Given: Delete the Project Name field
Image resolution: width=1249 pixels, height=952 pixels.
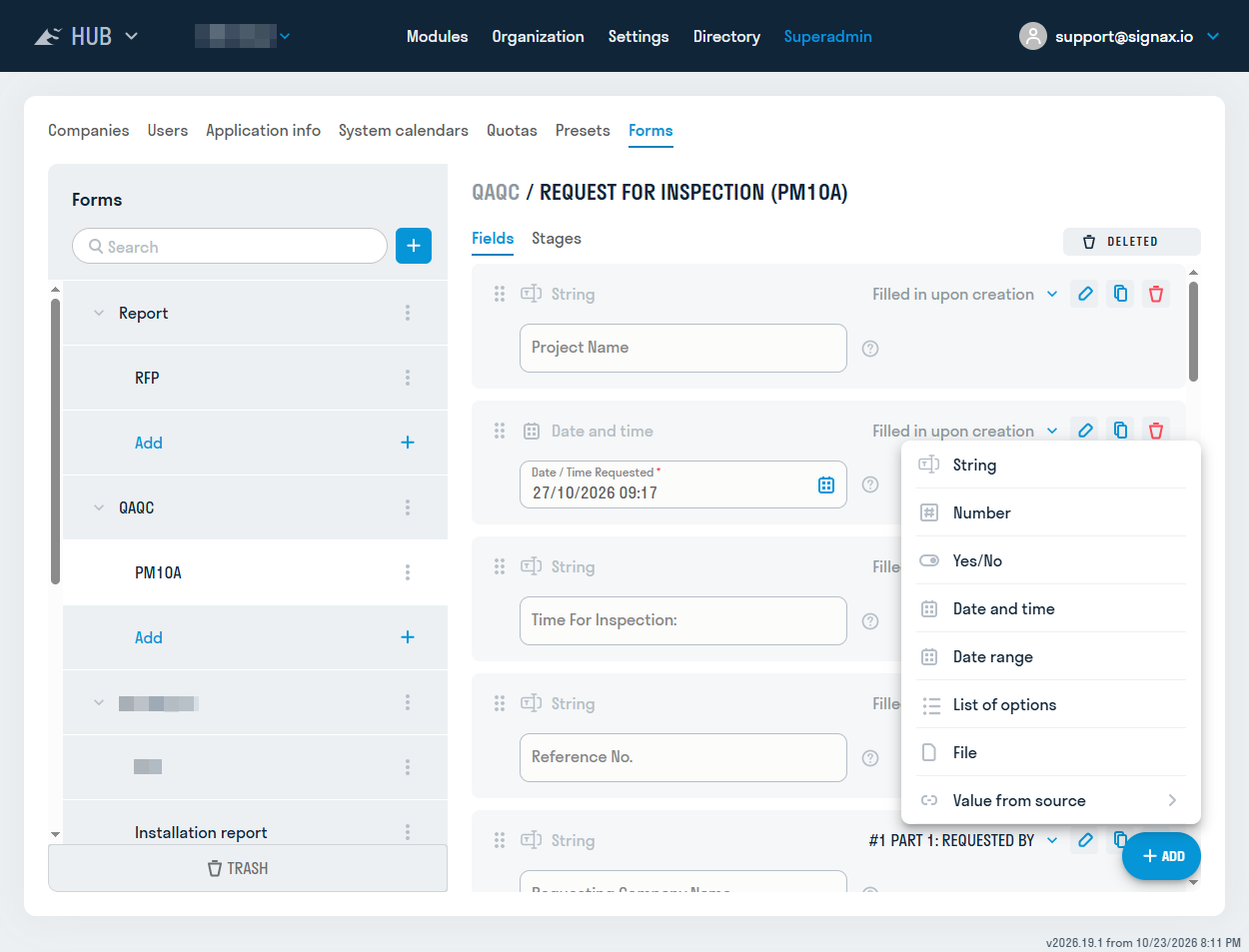Looking at the screenshot, I should point(1156,294).
